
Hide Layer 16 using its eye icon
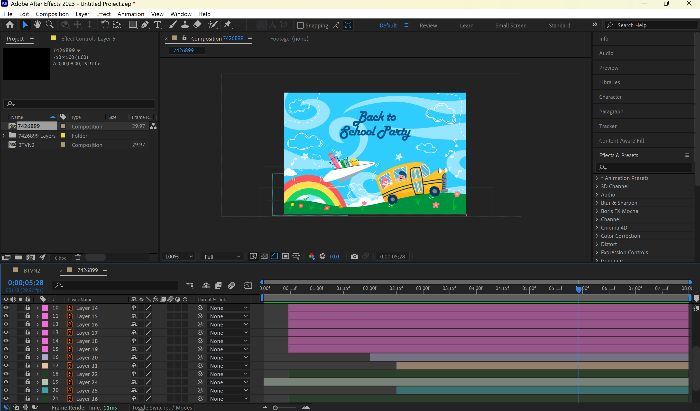pos(6,324)
